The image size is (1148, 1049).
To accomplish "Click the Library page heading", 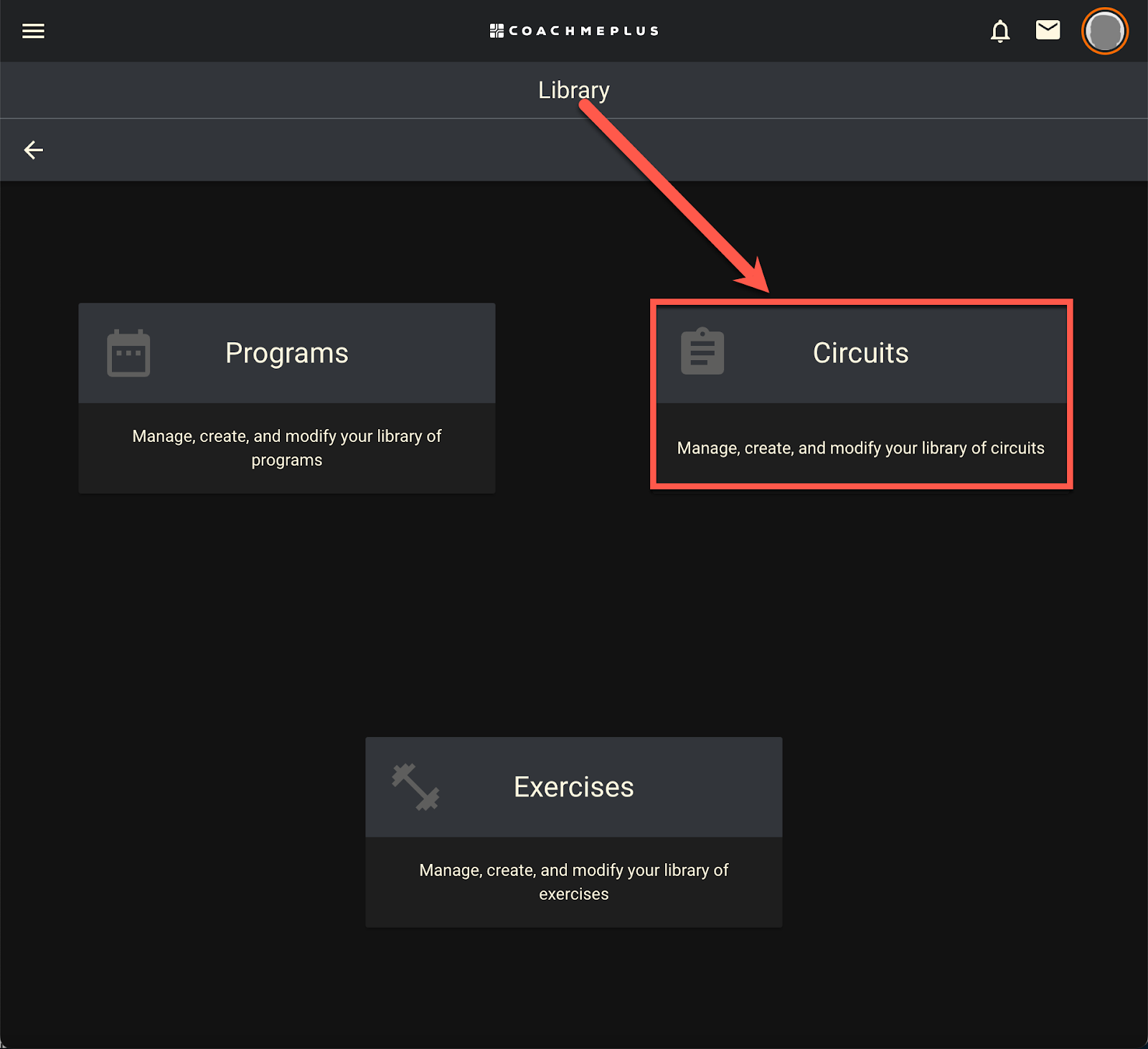I will point(574,90).
